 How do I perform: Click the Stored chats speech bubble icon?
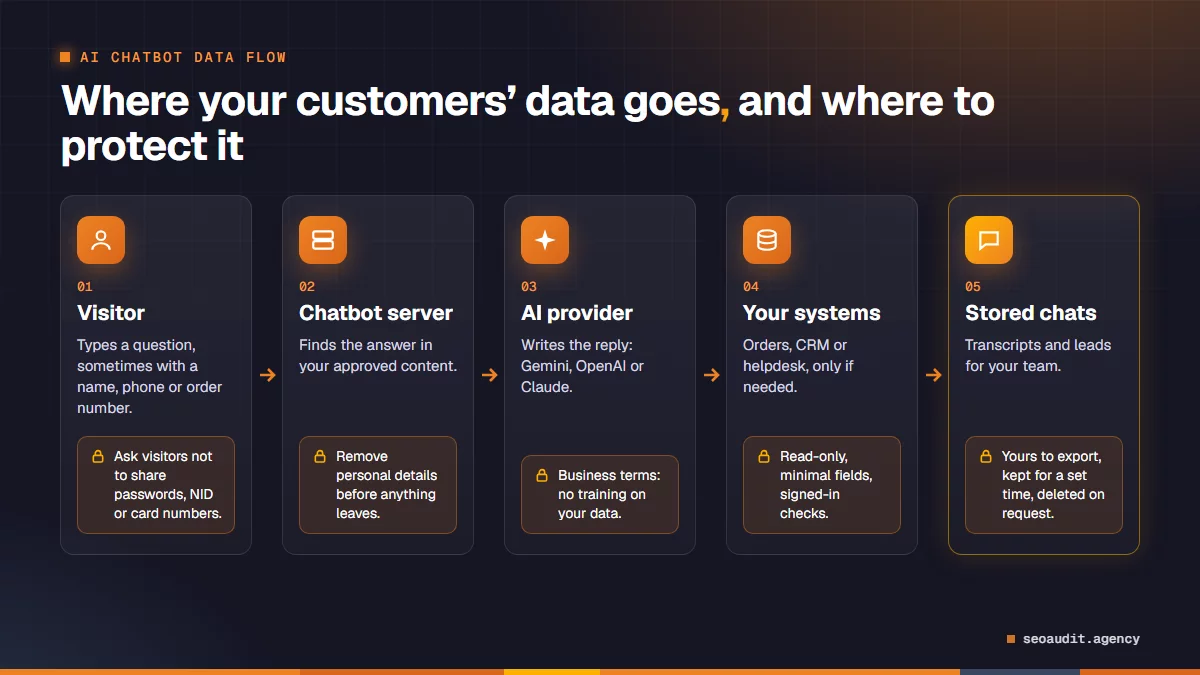coord(989,240)
